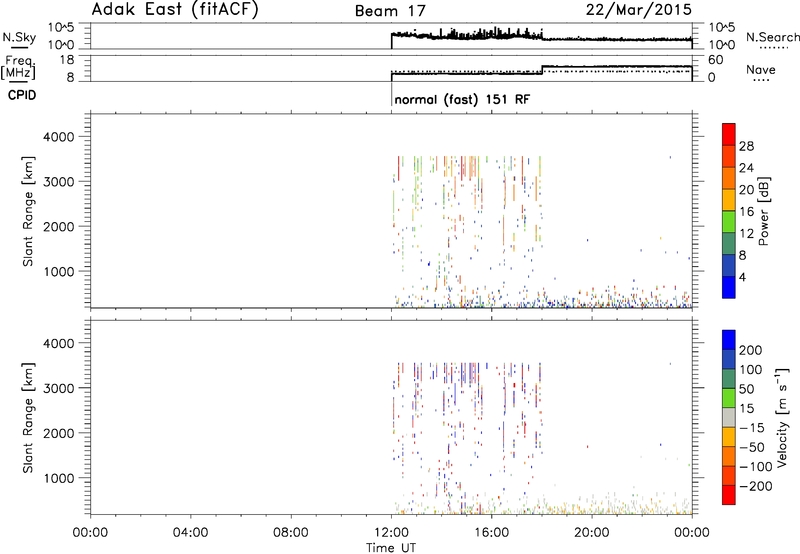
Task: Click the green 12 dB colorbar segment
Action: [729, 221]
